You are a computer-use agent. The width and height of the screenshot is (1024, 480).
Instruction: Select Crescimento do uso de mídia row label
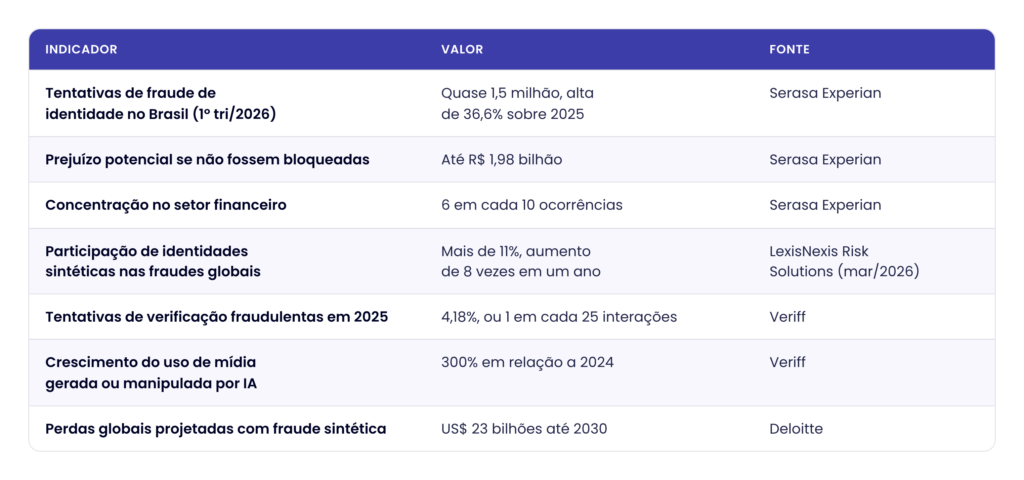point(151,373)
